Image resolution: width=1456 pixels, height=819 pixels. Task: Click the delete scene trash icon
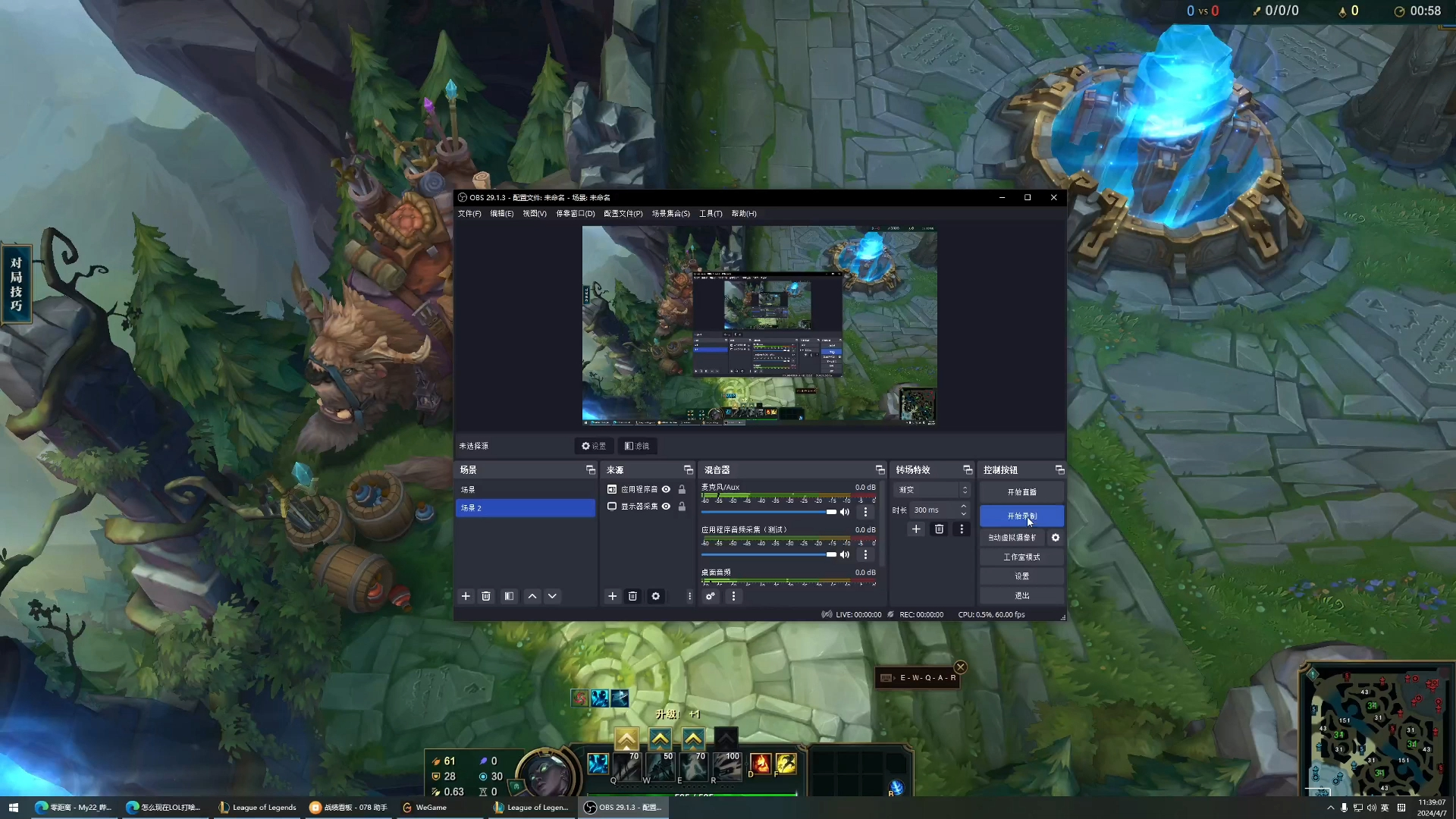pos(486,596)
